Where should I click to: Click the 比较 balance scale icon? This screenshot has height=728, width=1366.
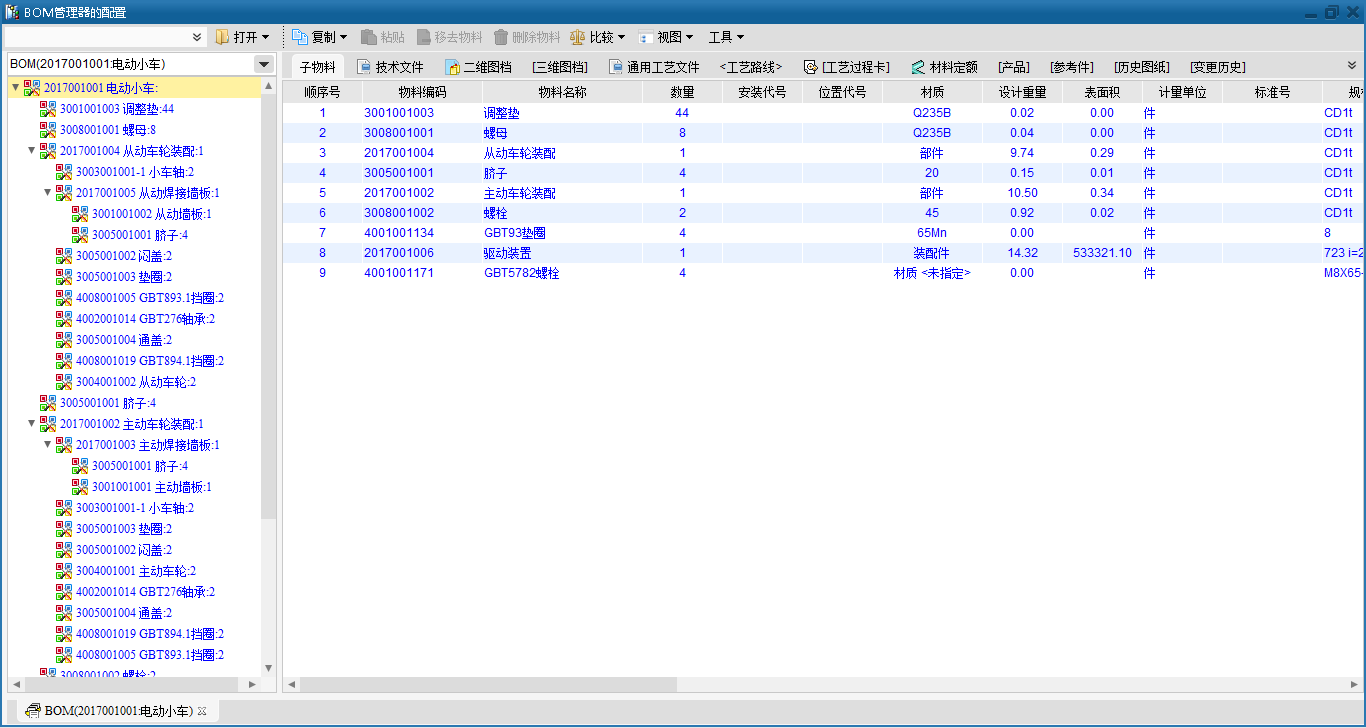(x=578, y=37)
